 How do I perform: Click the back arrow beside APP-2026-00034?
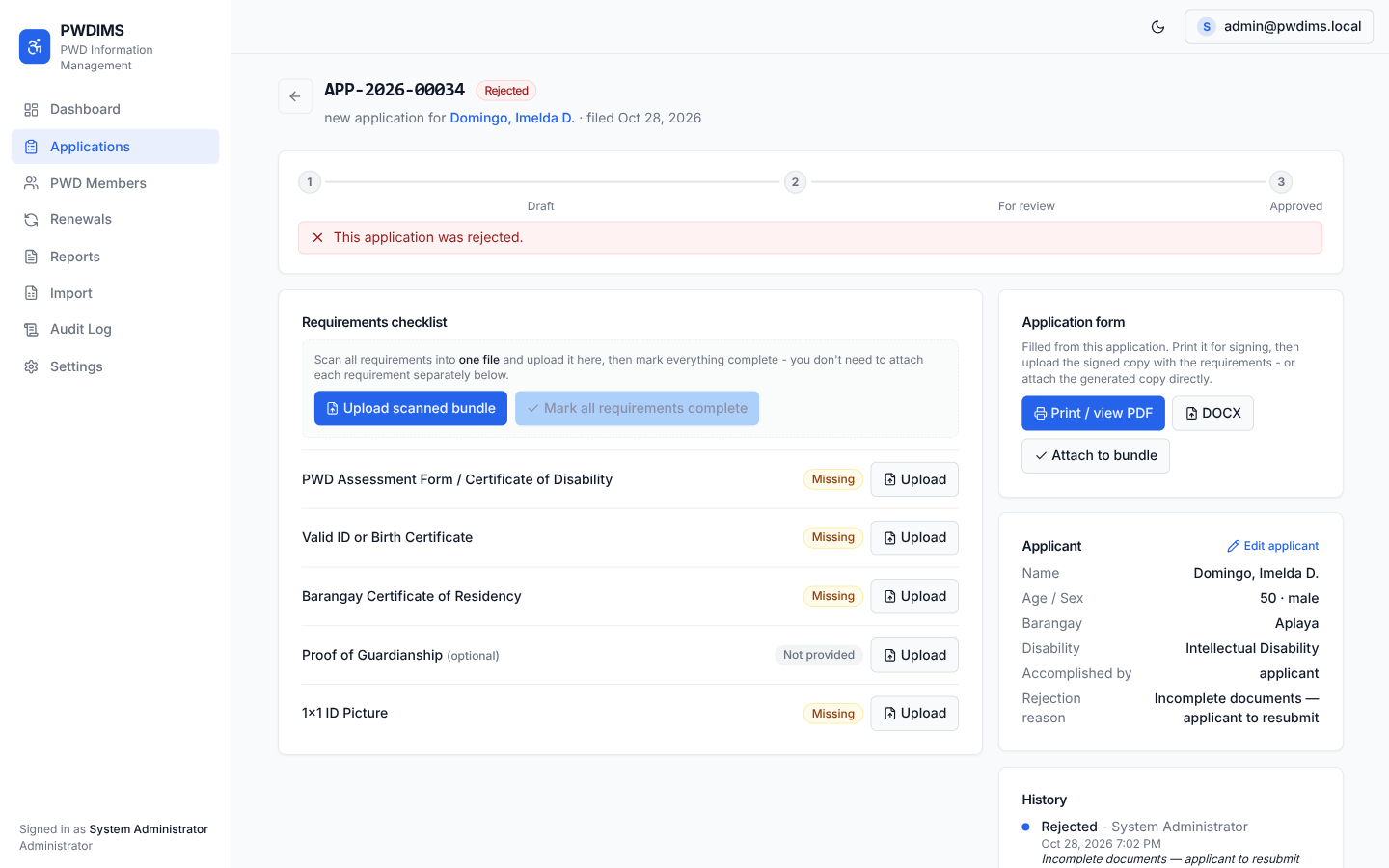pyautogui.click(x=295, y=96)
